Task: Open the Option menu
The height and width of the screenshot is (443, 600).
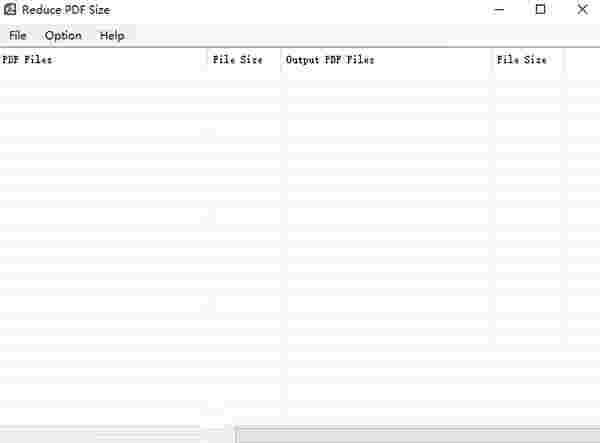Action: [63, 36]
